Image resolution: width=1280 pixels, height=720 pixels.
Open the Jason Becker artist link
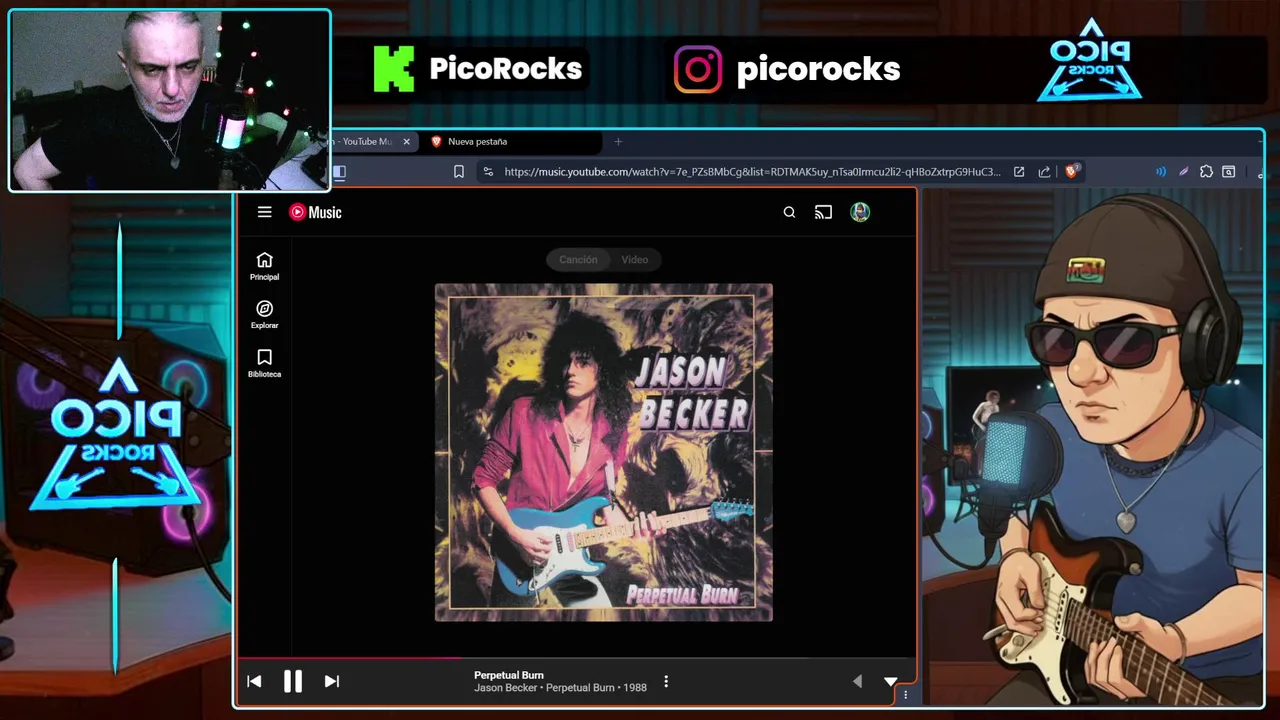pyautogui.click(x=506, y=688)
